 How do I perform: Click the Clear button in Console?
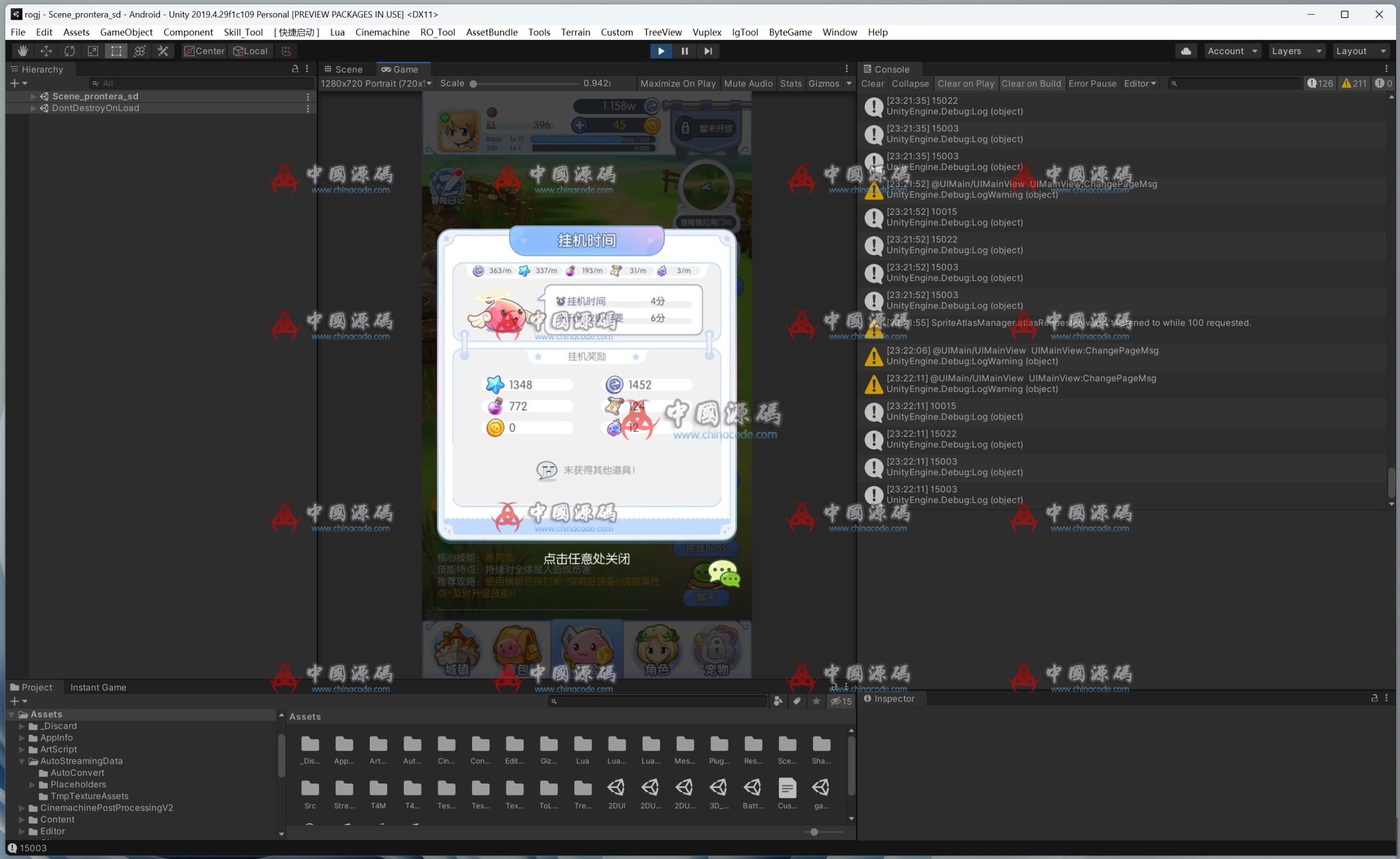pos(872,84)
